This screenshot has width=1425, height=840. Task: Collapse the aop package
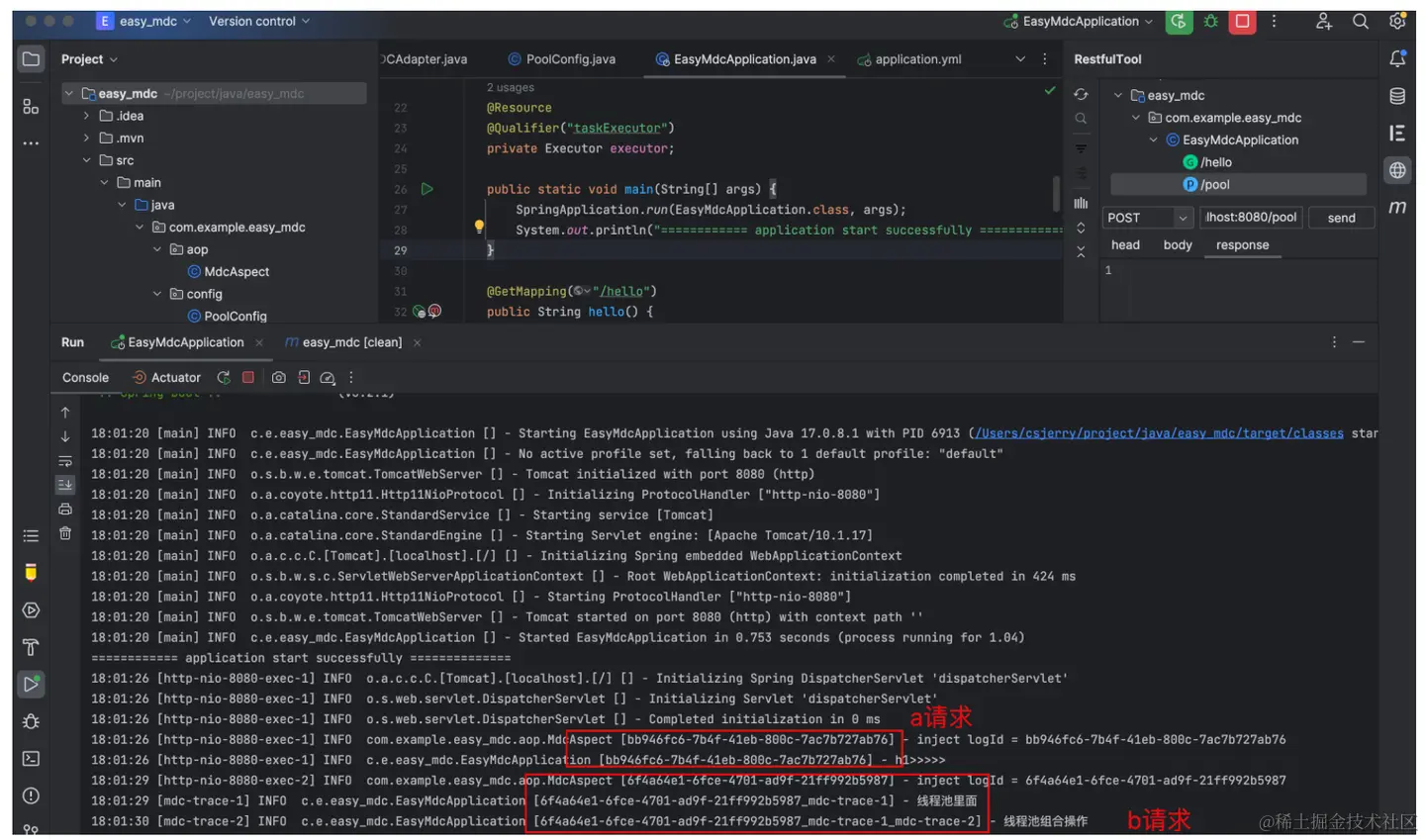coord(157,249)
